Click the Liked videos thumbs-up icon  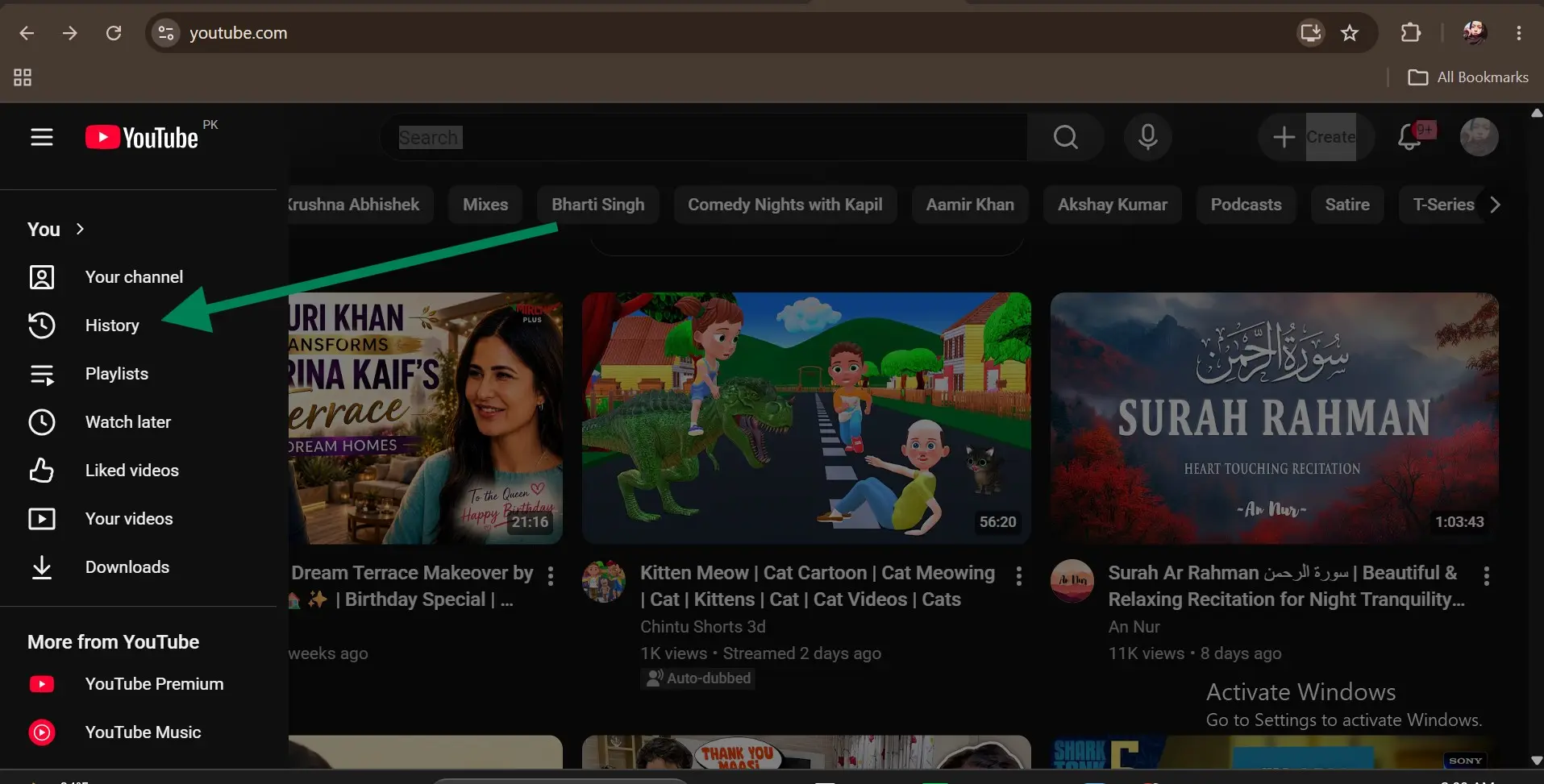(x=42, y=471)
